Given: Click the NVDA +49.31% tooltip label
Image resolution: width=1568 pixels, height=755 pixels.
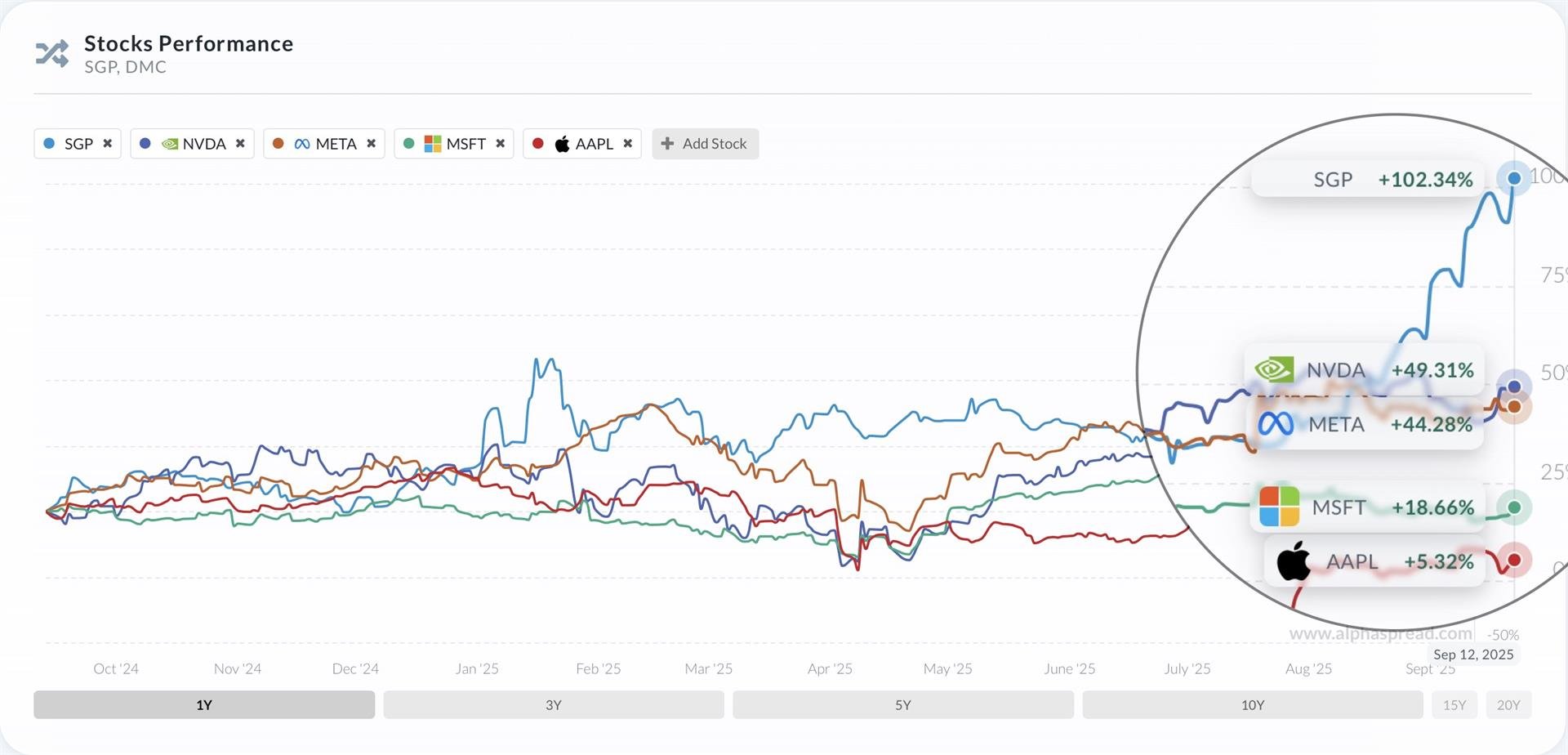Looking at the screenshot, I should coord(1365,370).
